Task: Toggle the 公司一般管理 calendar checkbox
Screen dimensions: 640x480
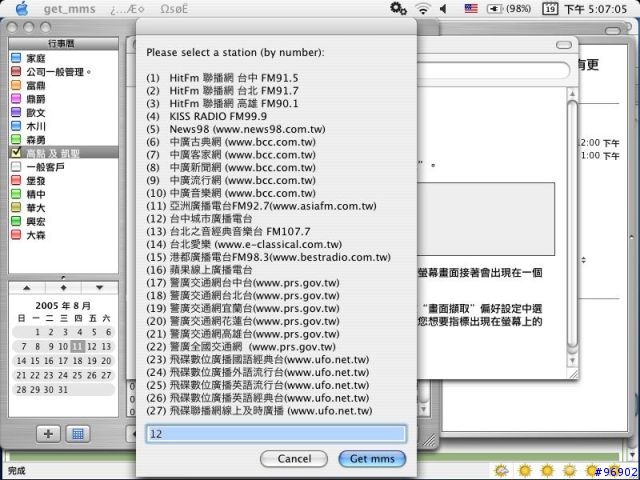Action: (x=16, y=72)
